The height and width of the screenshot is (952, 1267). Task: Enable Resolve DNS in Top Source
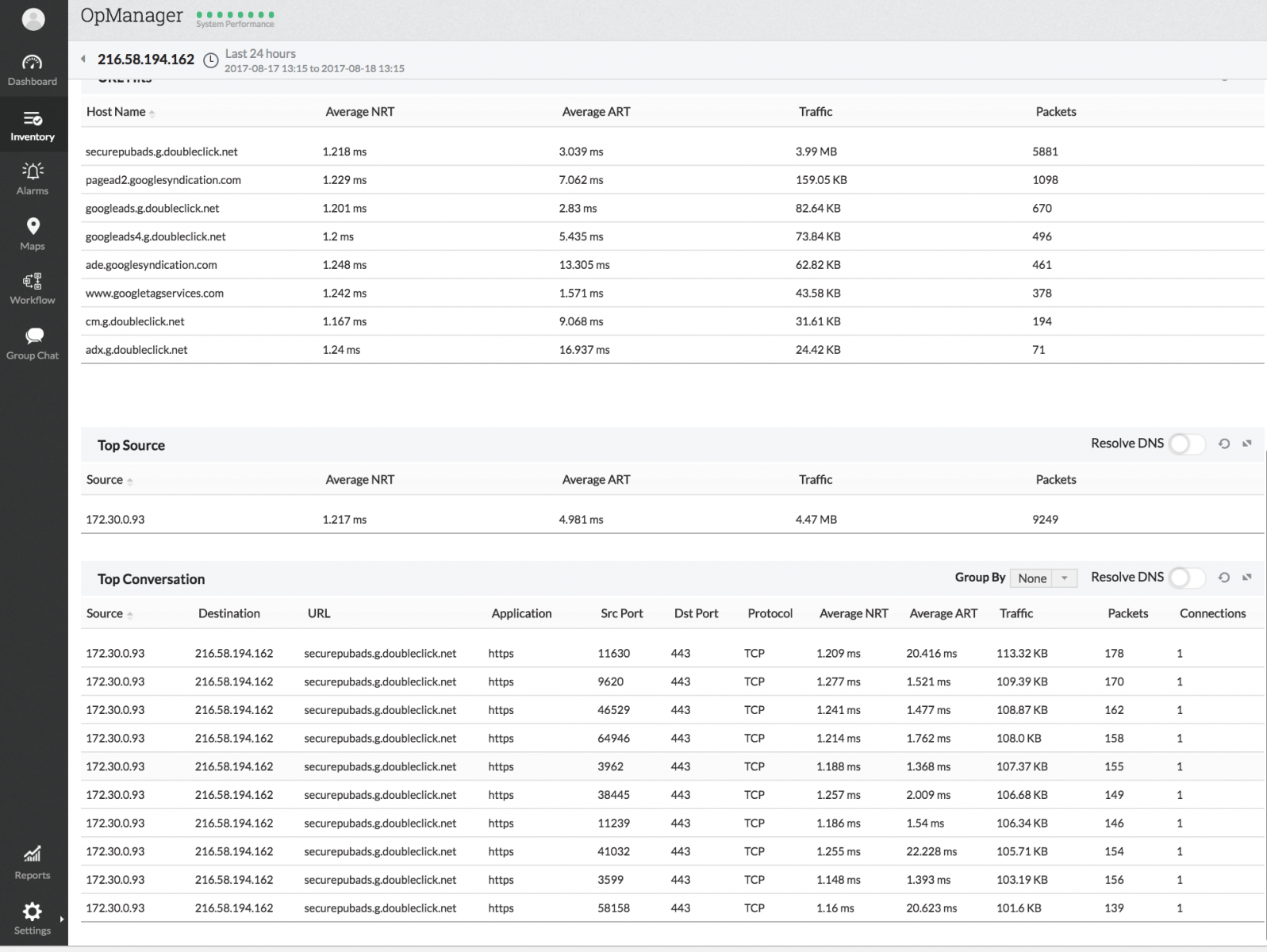[x=1186, y=444]
